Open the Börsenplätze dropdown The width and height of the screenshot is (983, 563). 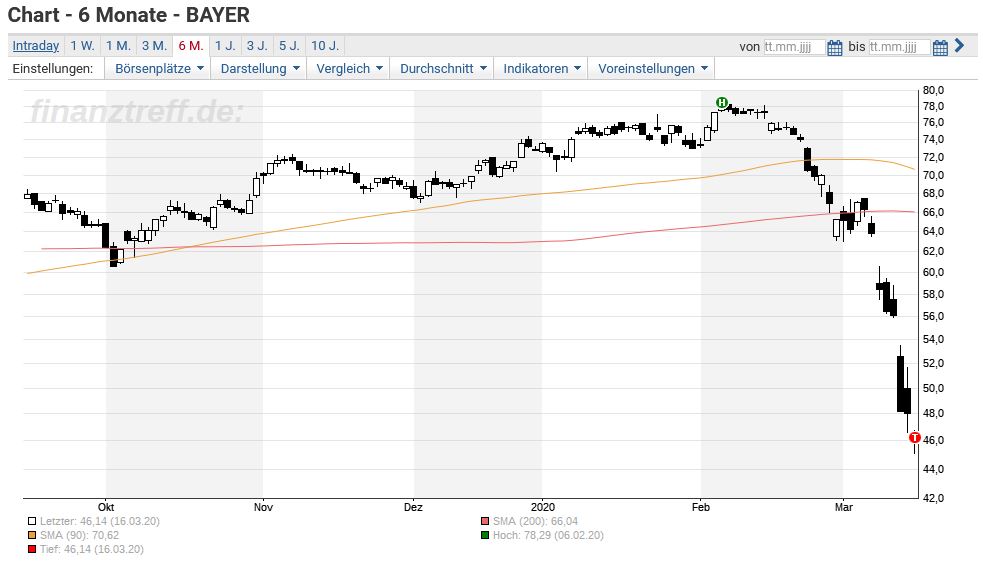[159, 68]
